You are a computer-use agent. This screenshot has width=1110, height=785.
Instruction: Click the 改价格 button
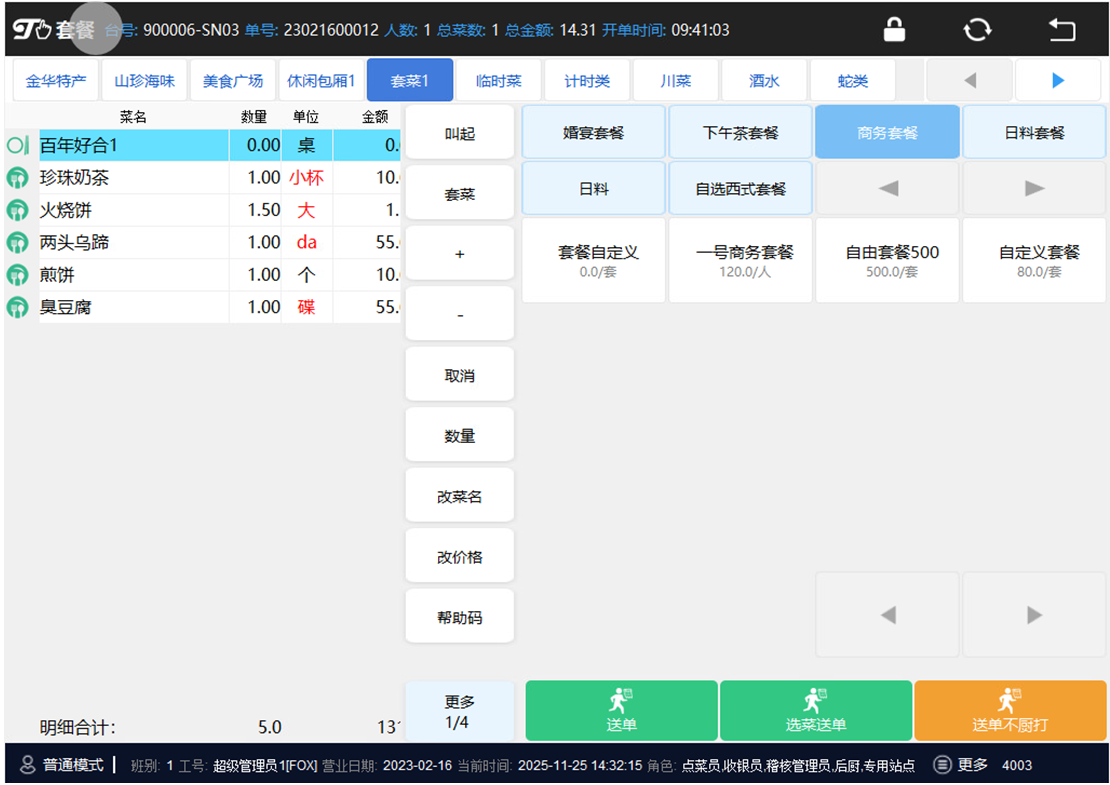click(459, 557)
